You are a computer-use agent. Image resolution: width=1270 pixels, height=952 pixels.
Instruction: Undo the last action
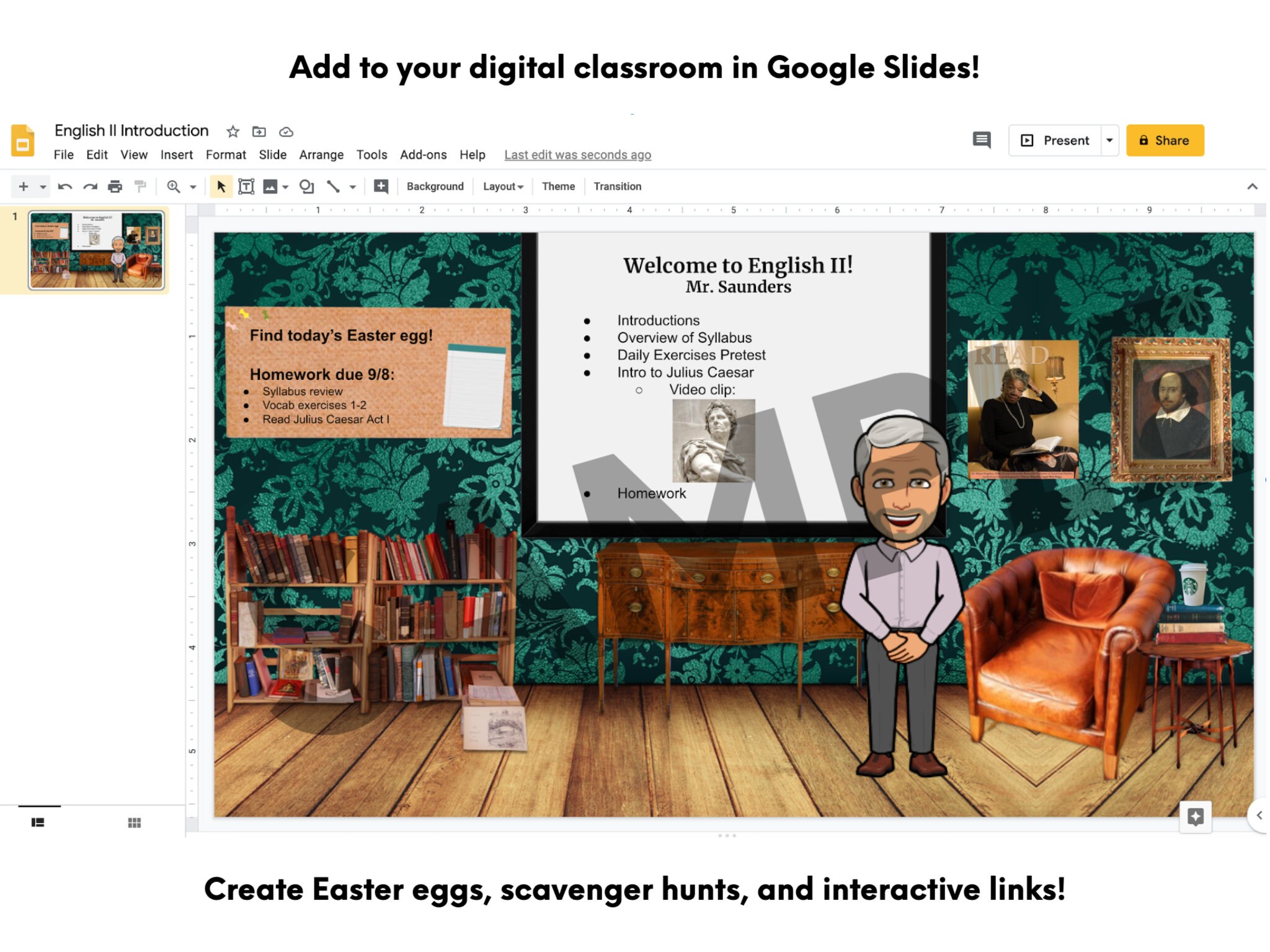pos(66,186)
